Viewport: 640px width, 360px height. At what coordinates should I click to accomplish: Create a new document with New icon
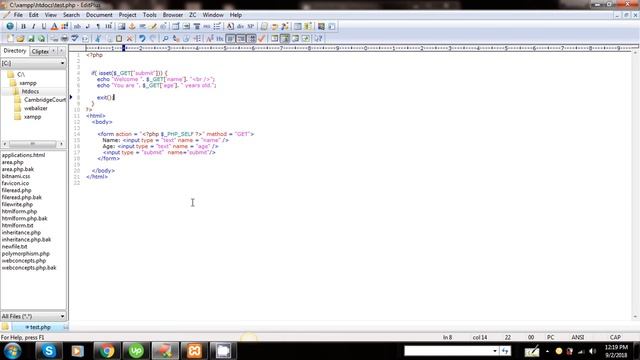coord(10,38)
